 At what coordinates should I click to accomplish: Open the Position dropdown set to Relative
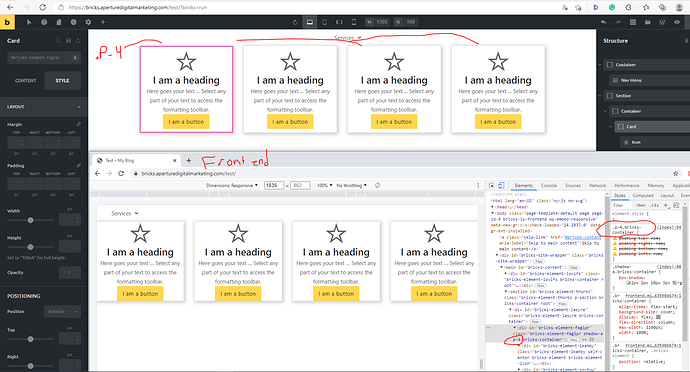(x=62, y=311)
